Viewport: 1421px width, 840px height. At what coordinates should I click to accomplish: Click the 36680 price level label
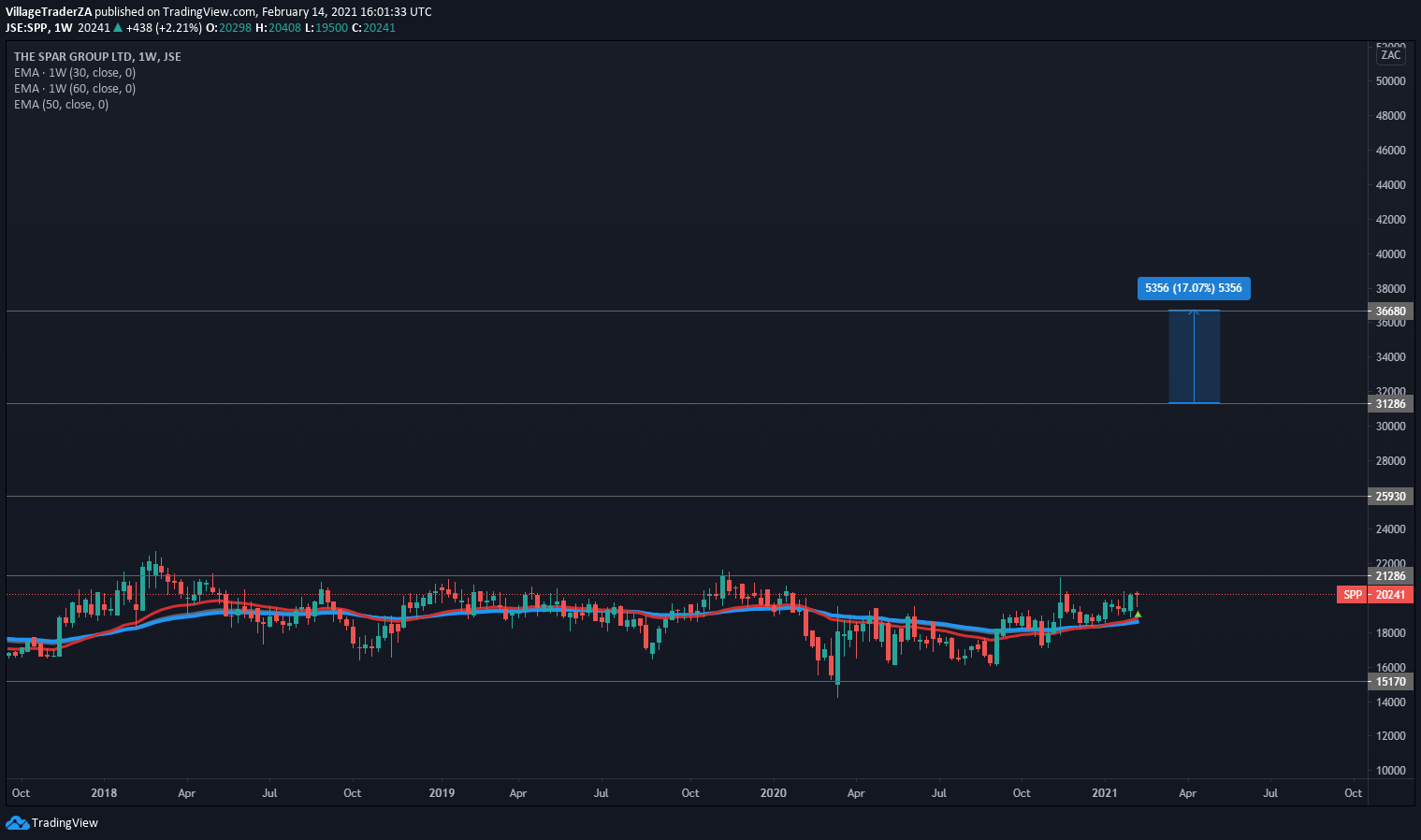(x=1390, y=311)
